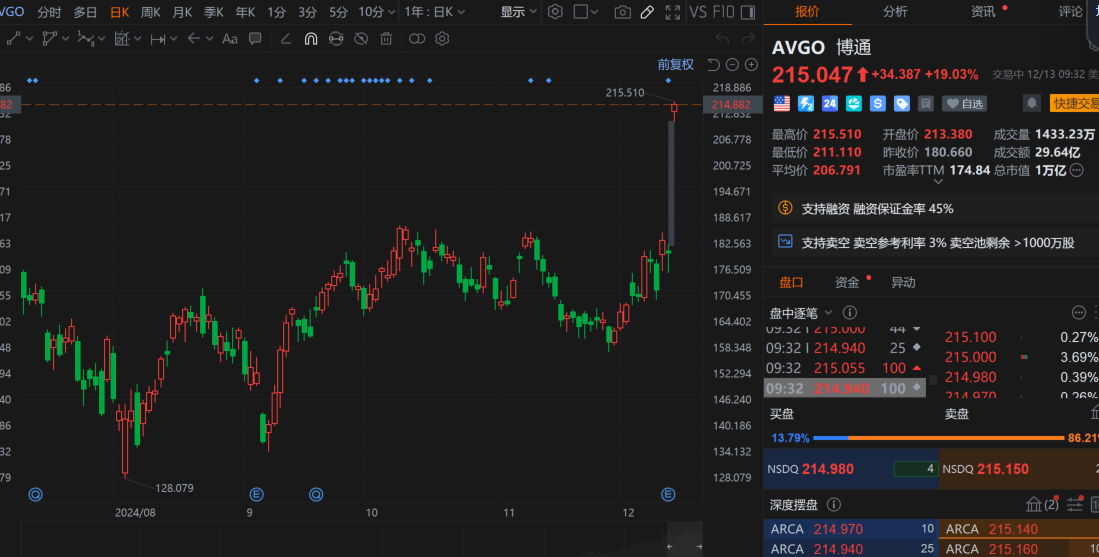Switch to 异动 sub-tab
Screen dimensions: 1099x557
coord(903,282)
